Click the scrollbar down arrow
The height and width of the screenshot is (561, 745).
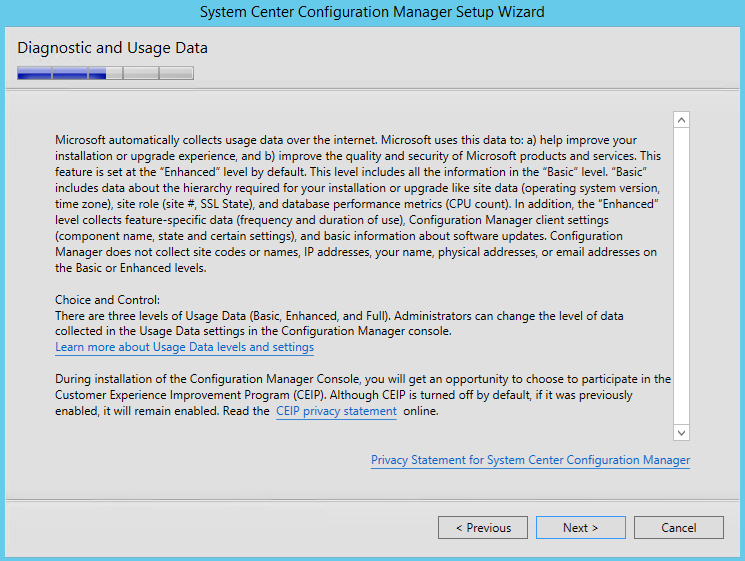681,432
